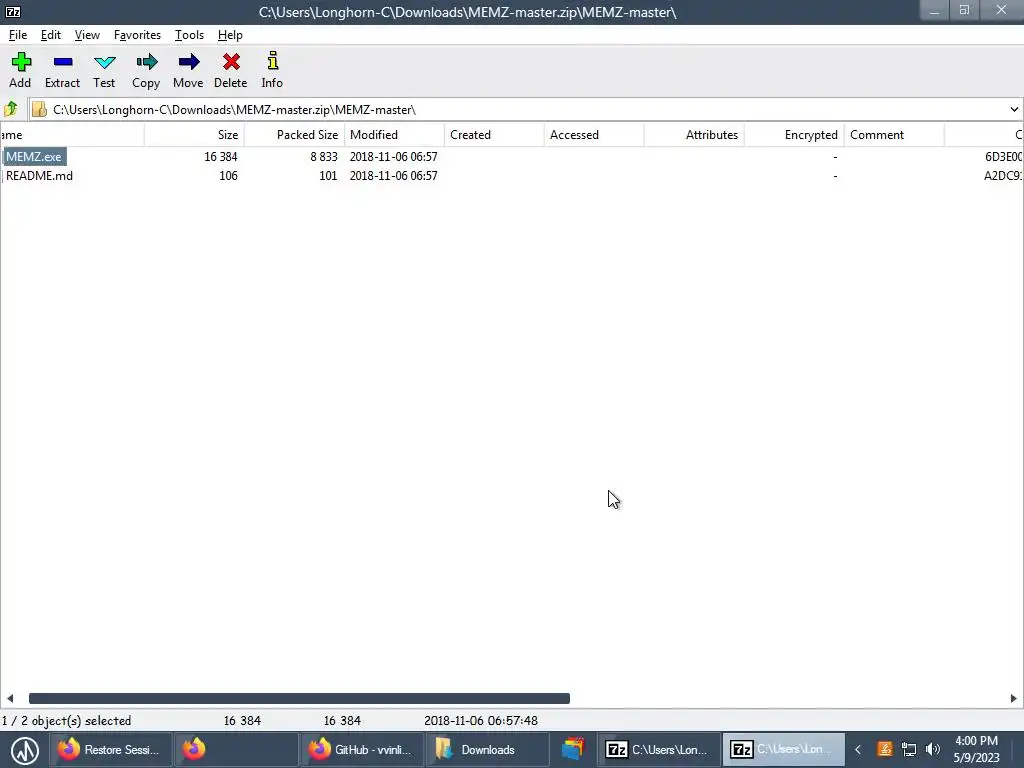
Task: Click the folder icon in address bar
Action: coord(39,109)
